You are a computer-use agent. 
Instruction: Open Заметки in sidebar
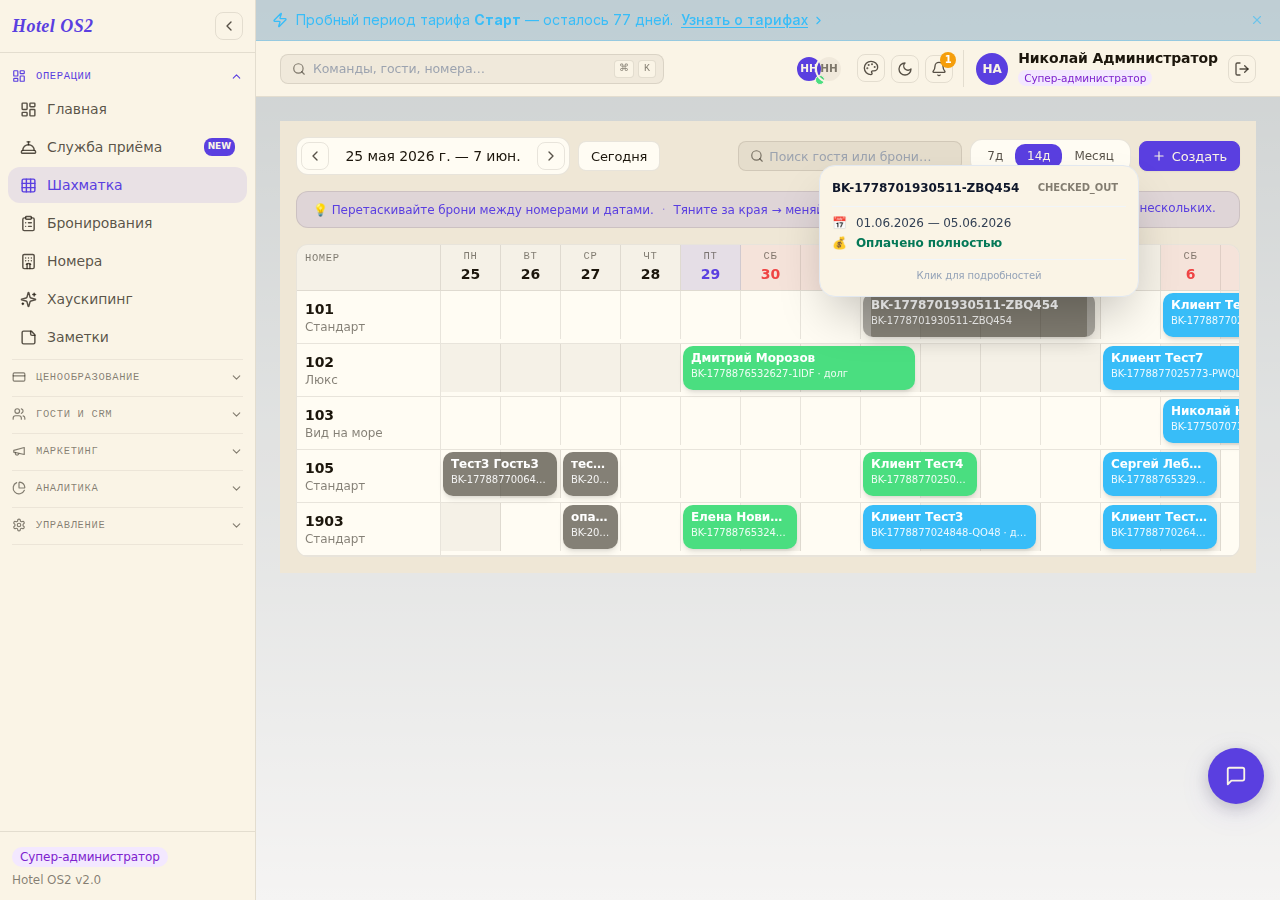pyautogui.click(x=127, y=337)
